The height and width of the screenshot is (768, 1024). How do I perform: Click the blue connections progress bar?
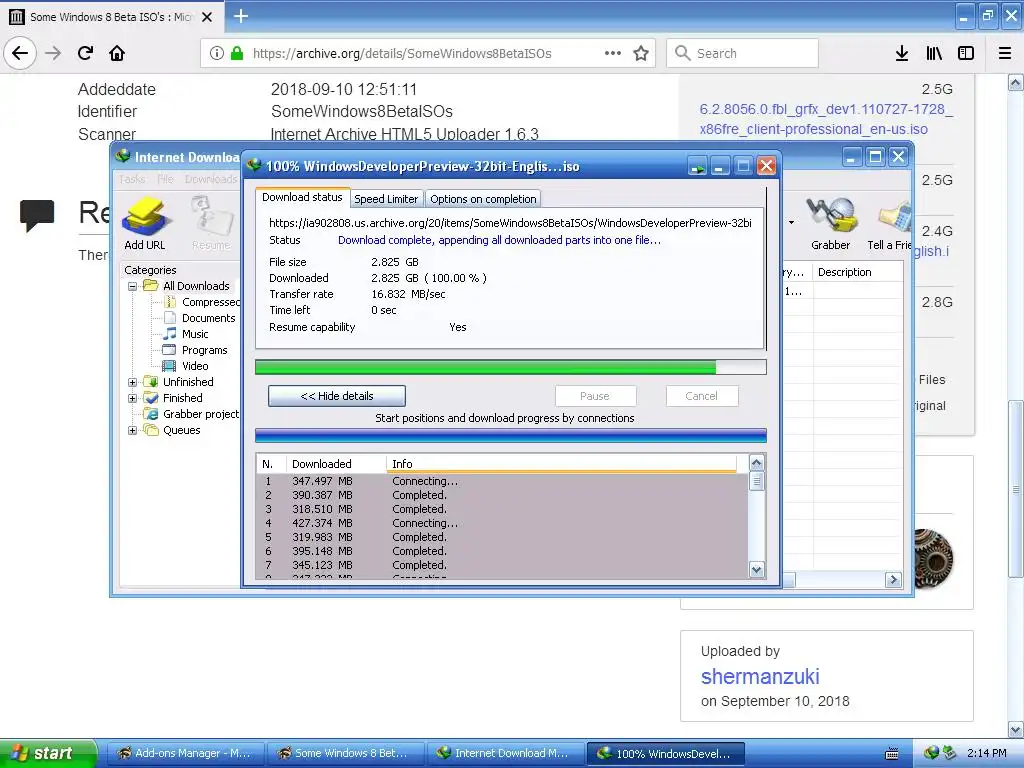pyautogui.click(x=511, y=436)
